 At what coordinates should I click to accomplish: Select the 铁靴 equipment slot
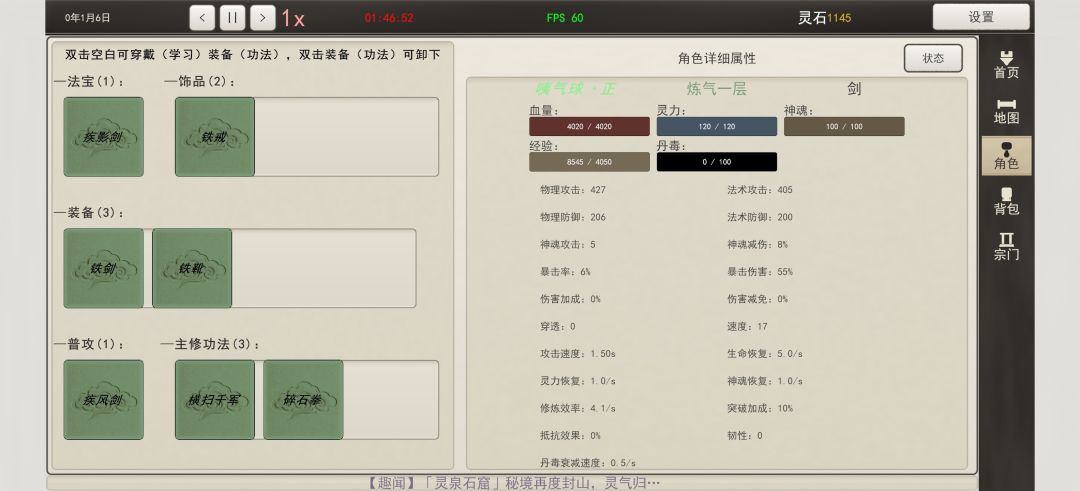click(x=192, y=268)
